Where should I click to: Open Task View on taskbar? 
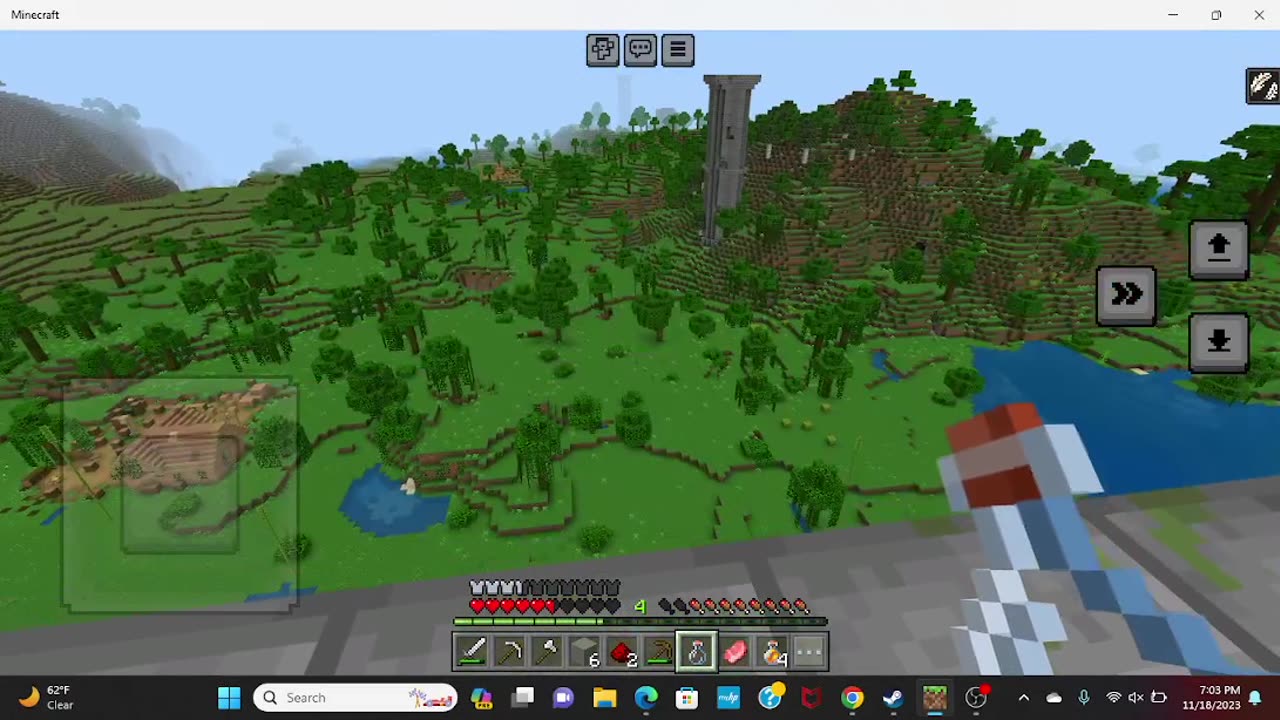point(523,698)
